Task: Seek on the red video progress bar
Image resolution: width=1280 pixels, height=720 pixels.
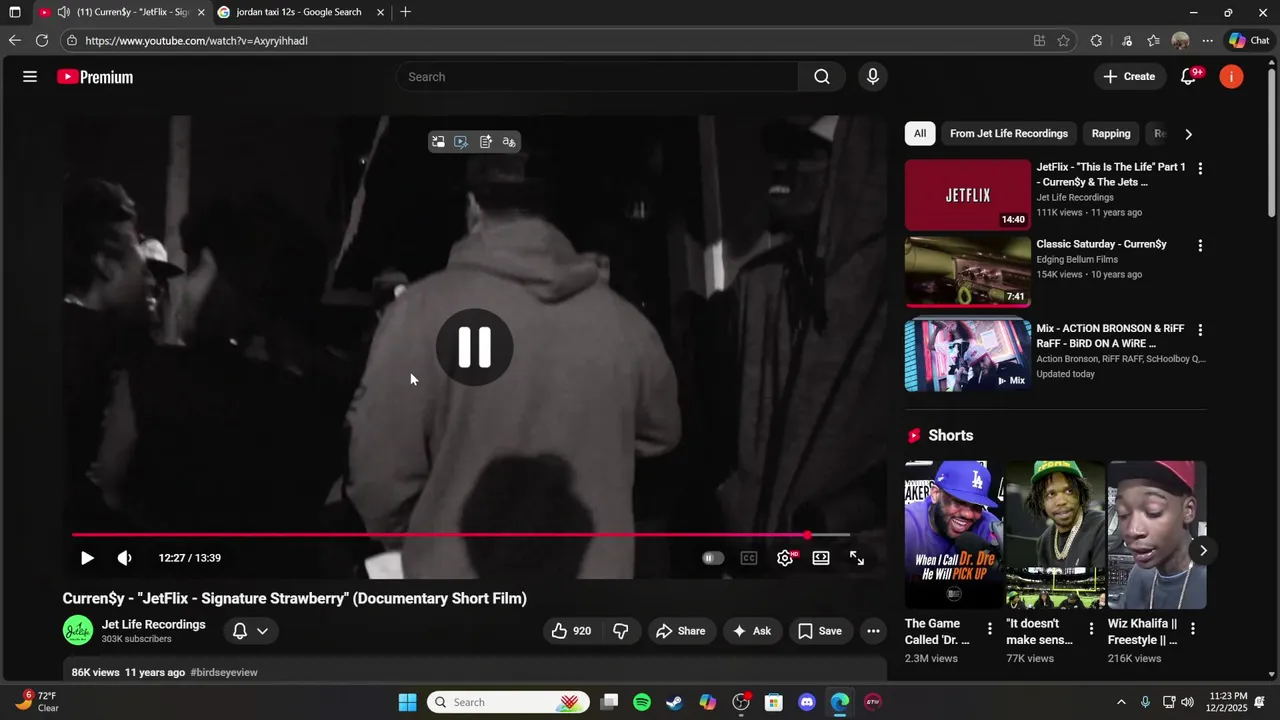Action: (x=461, y=535)
